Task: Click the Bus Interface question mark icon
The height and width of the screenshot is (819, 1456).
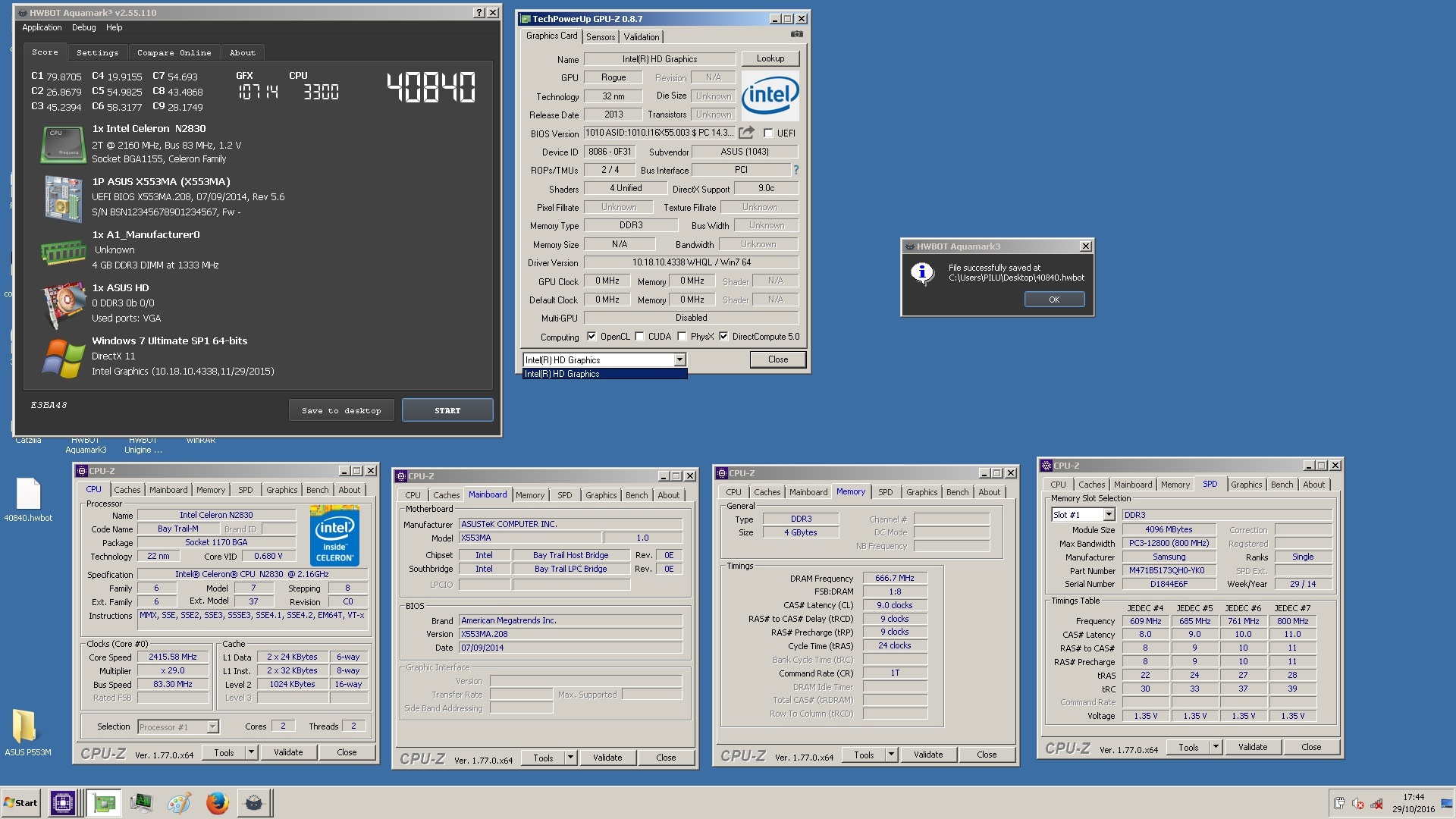Action: coord(796,170)
